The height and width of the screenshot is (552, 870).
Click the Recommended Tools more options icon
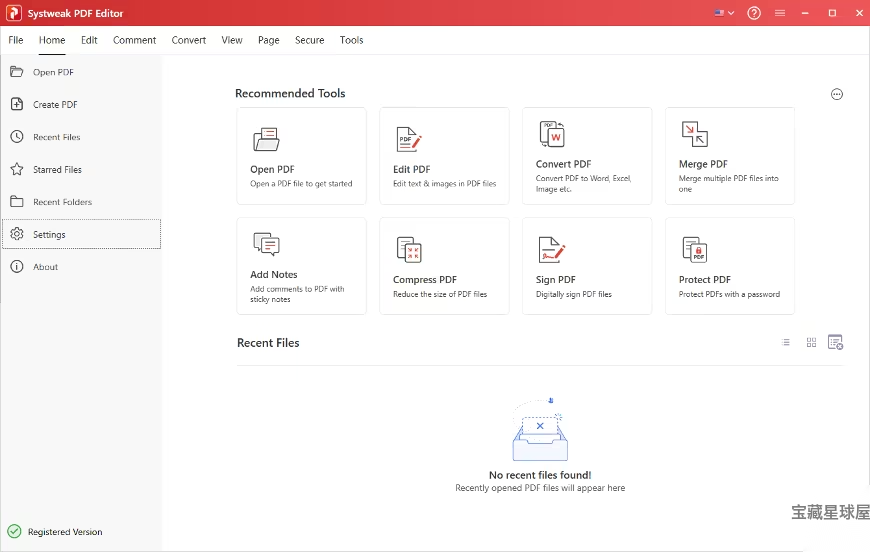tap(837, 94)
